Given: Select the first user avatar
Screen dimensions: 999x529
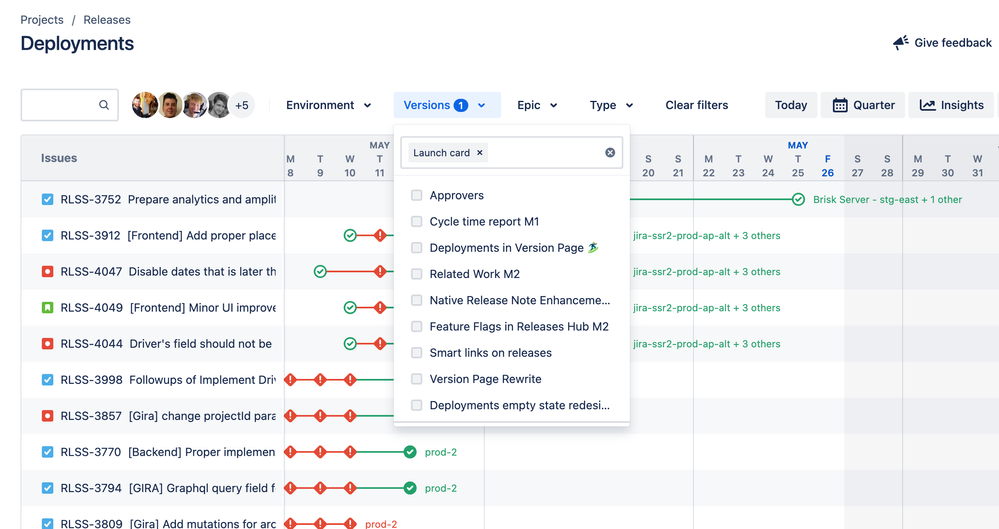Looking at the screenshot, I should (145, 105).
